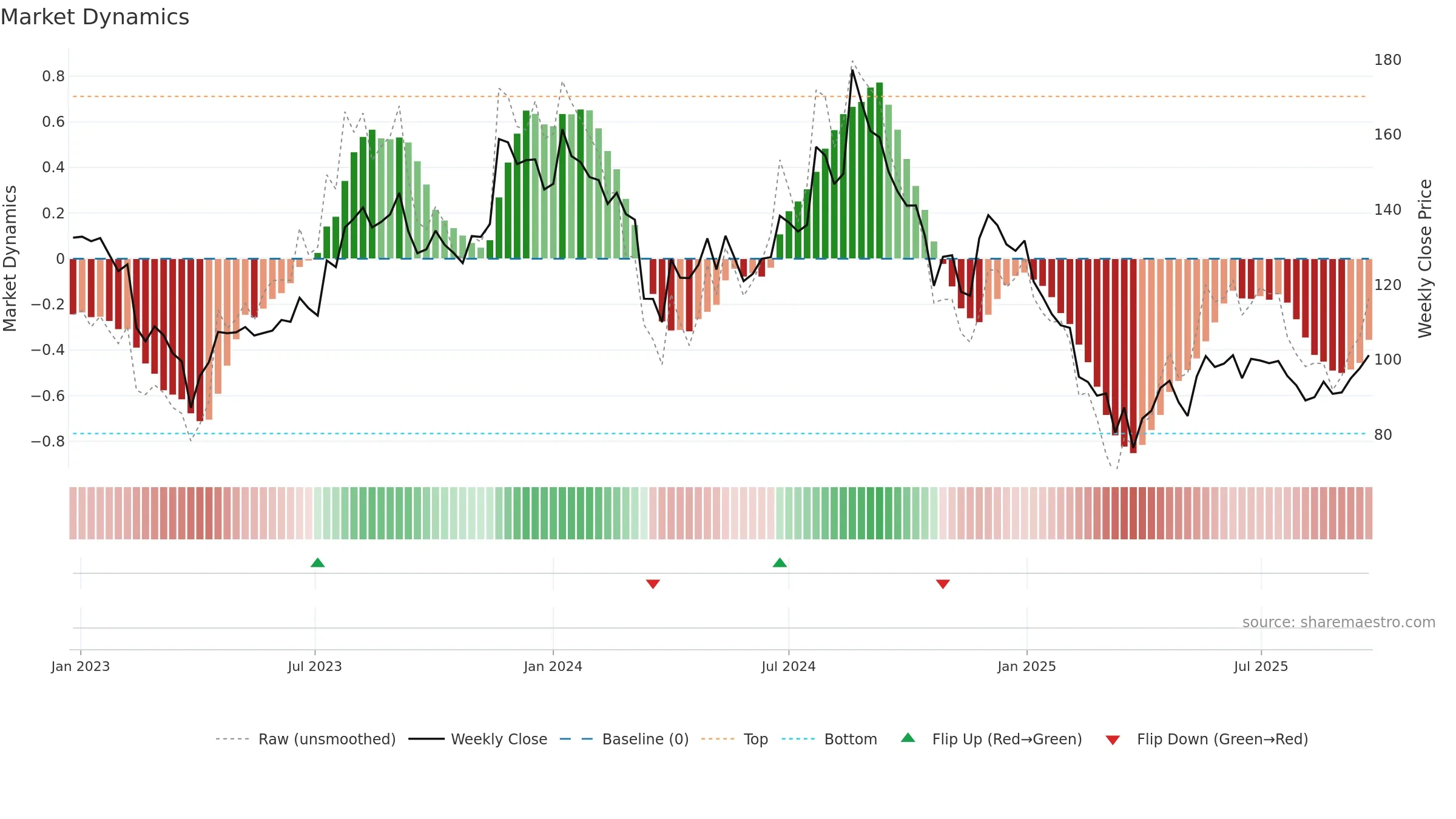Select the Flip Up marker near Jul 2023

[317, 562]
